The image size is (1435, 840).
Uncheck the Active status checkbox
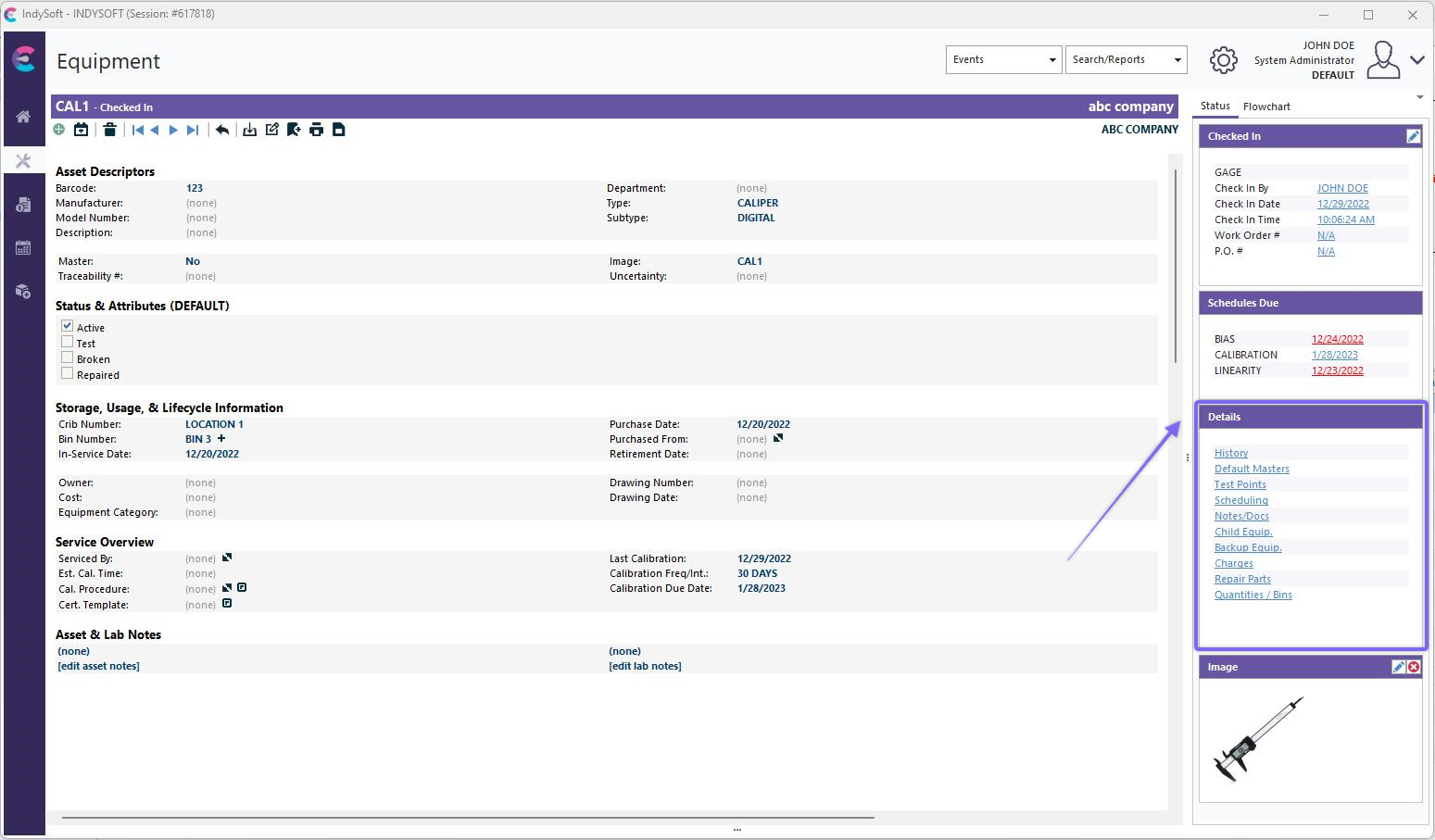(x=67, y=326)
